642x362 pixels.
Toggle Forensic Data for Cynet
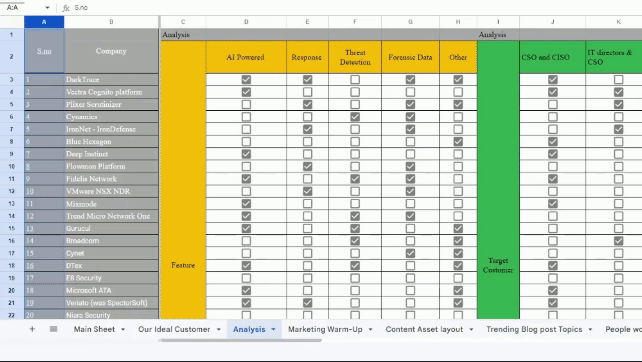(410, 253)
